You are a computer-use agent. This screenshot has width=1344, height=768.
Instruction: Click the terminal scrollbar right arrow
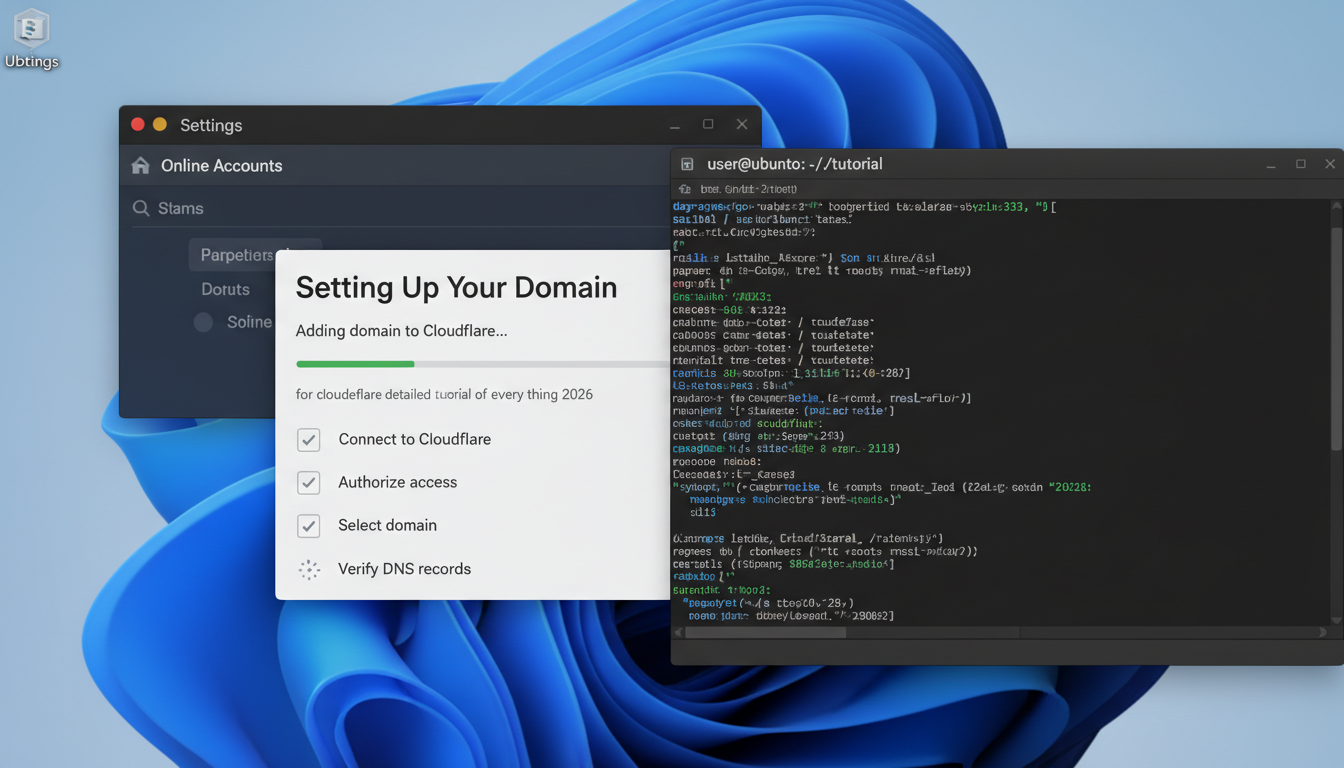(x=1324, y=632)
